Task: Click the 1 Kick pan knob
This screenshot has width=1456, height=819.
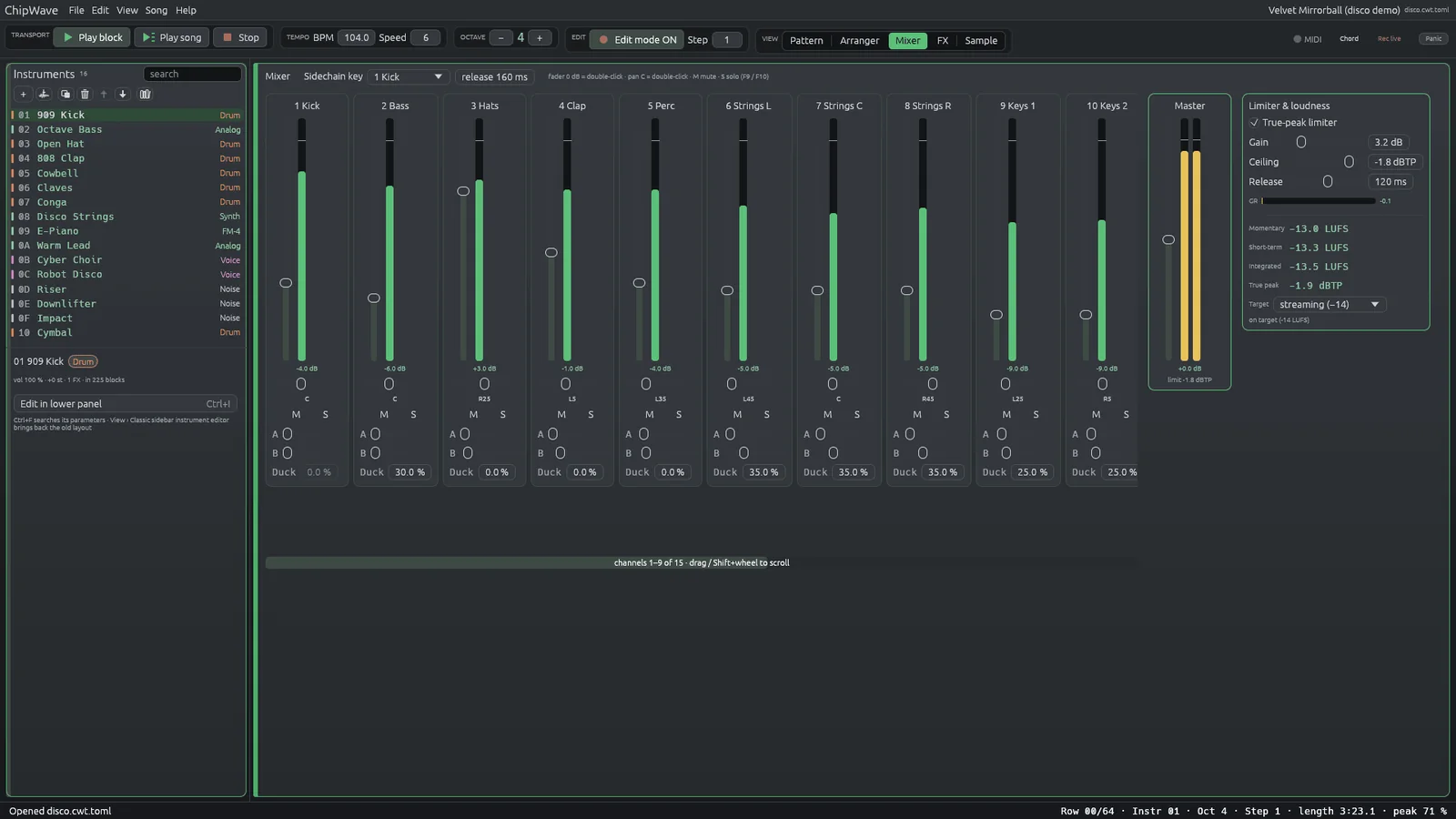Action: [x=301, y=384]
